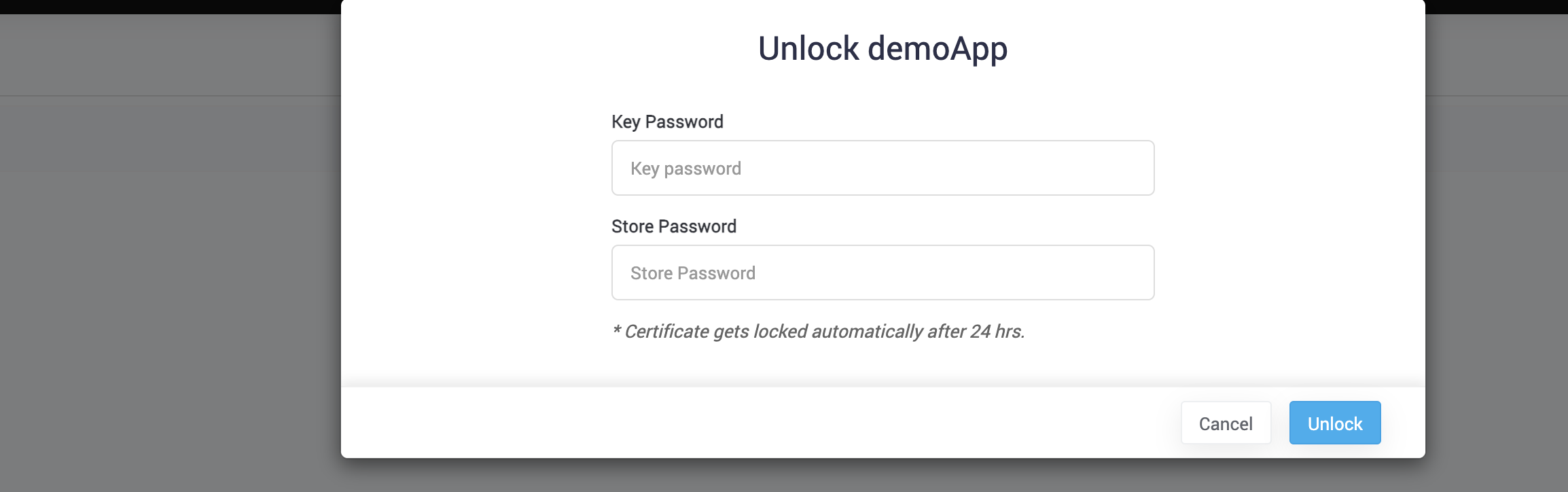Submit credentials using the Unlock button
This screenshot has height=492, width=1568.
tap(1334, 423)
